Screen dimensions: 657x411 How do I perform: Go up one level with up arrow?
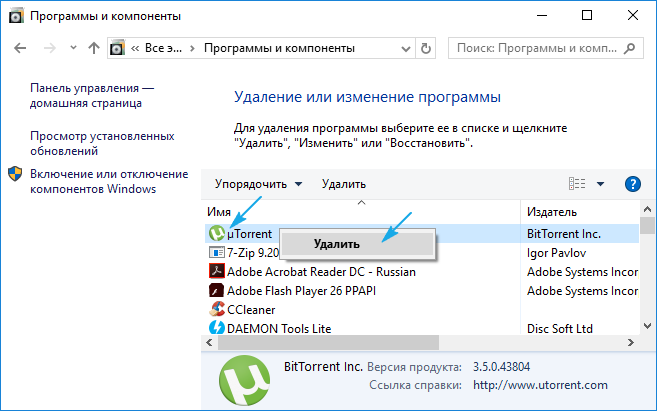(x=94, y=48)
